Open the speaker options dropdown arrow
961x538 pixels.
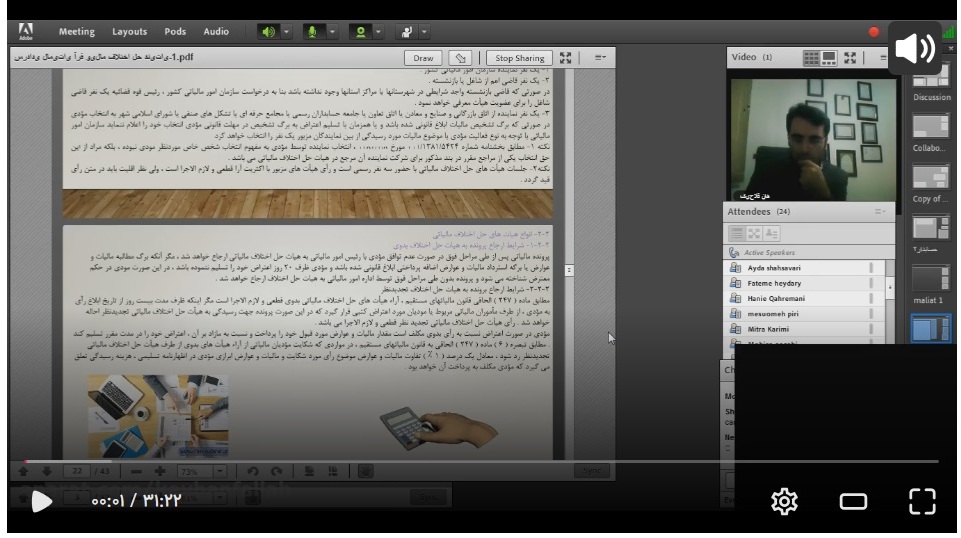pyautogui.click(x=286, y=31)
